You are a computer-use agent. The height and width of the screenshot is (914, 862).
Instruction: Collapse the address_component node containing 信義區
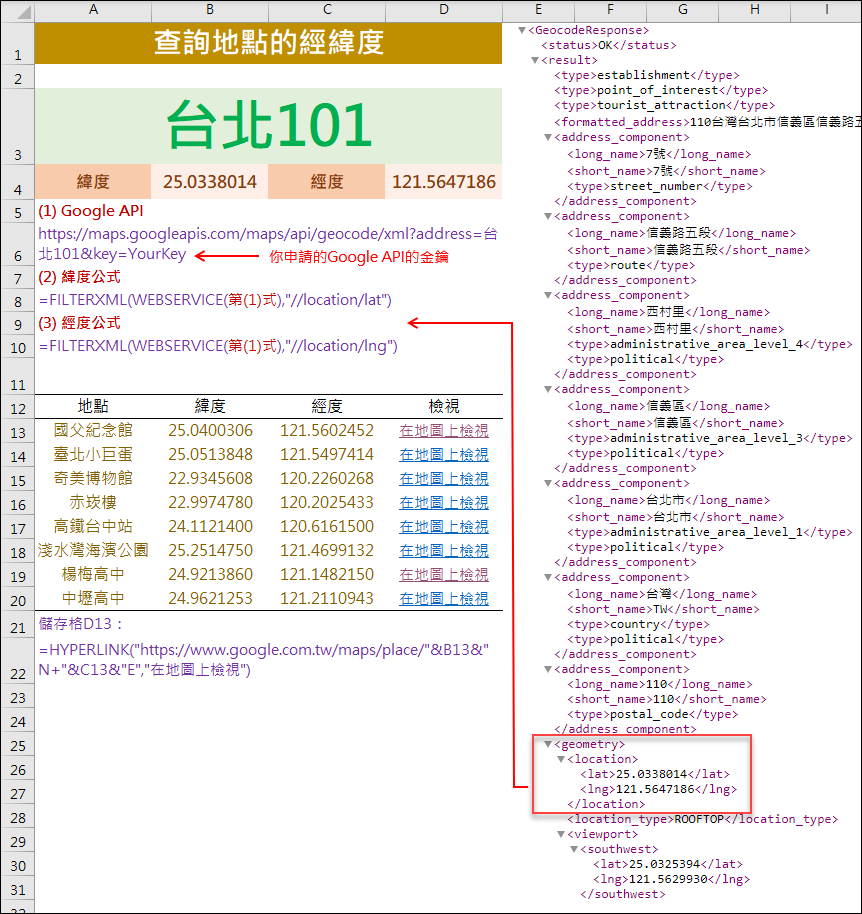click(x=548, y=389)
